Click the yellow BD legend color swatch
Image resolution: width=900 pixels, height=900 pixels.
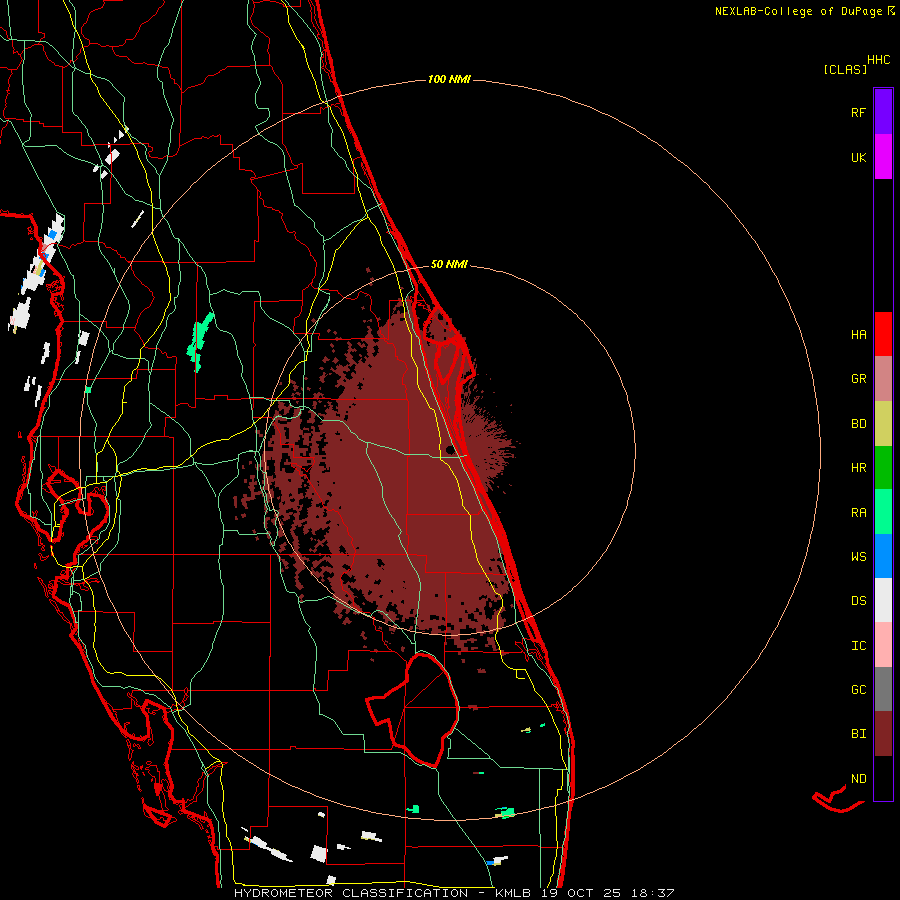pyautogui.click(x=883, y=424)
